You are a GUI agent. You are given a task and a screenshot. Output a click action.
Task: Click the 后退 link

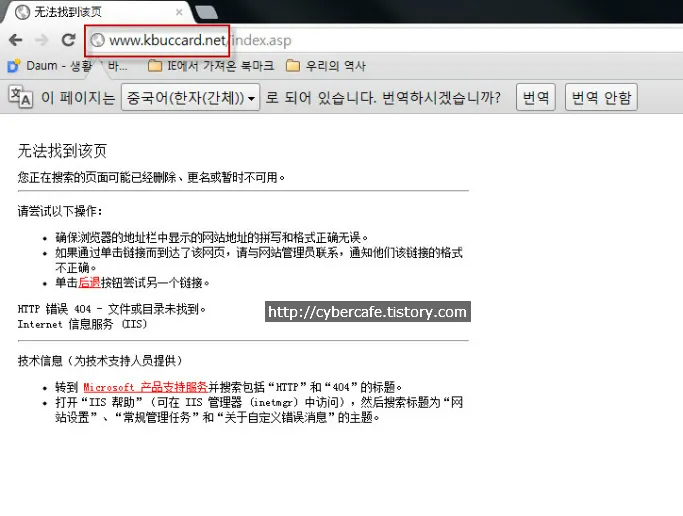[x=89, y=283]
